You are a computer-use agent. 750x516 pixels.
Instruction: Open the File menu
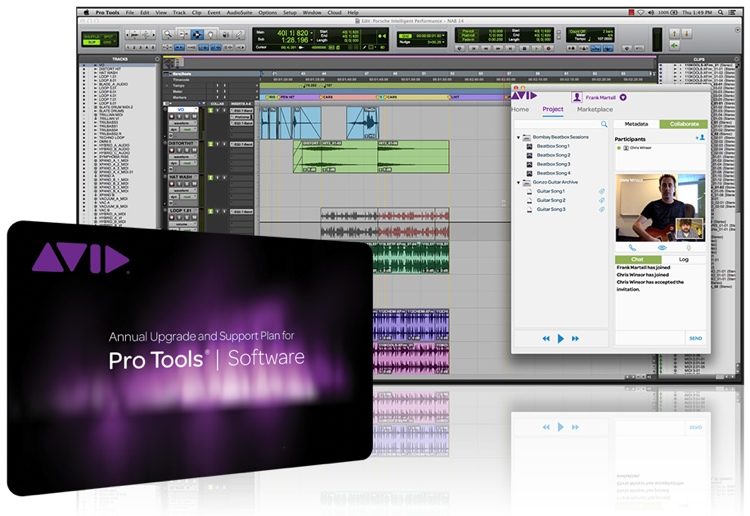(x=130, y=12)
